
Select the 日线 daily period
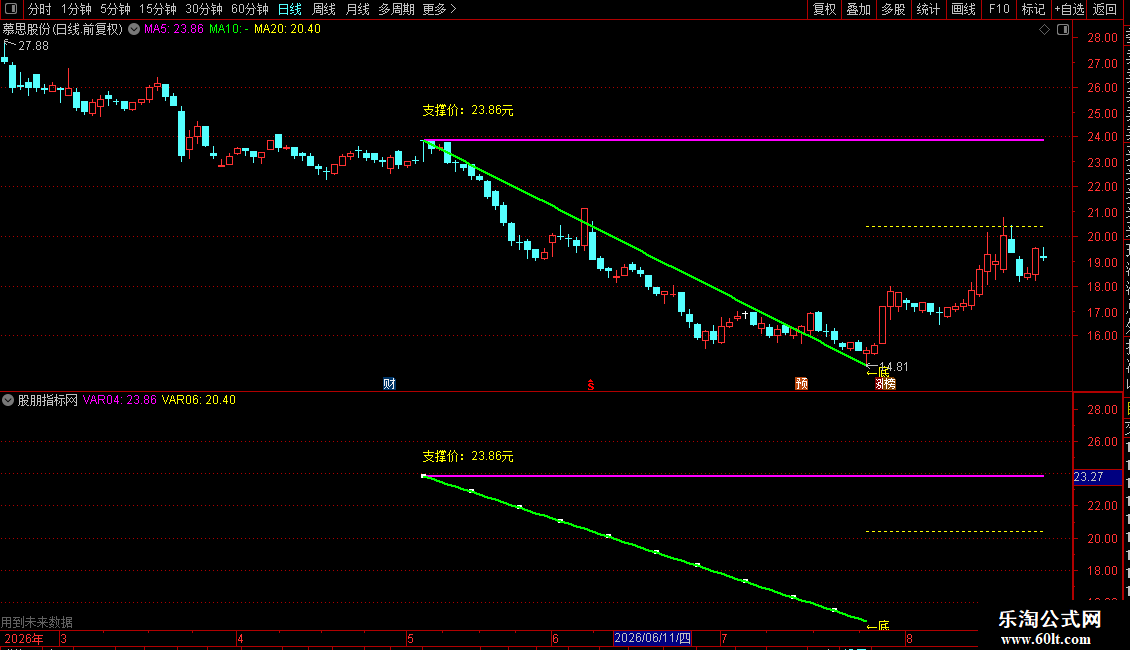click(290, 9)
